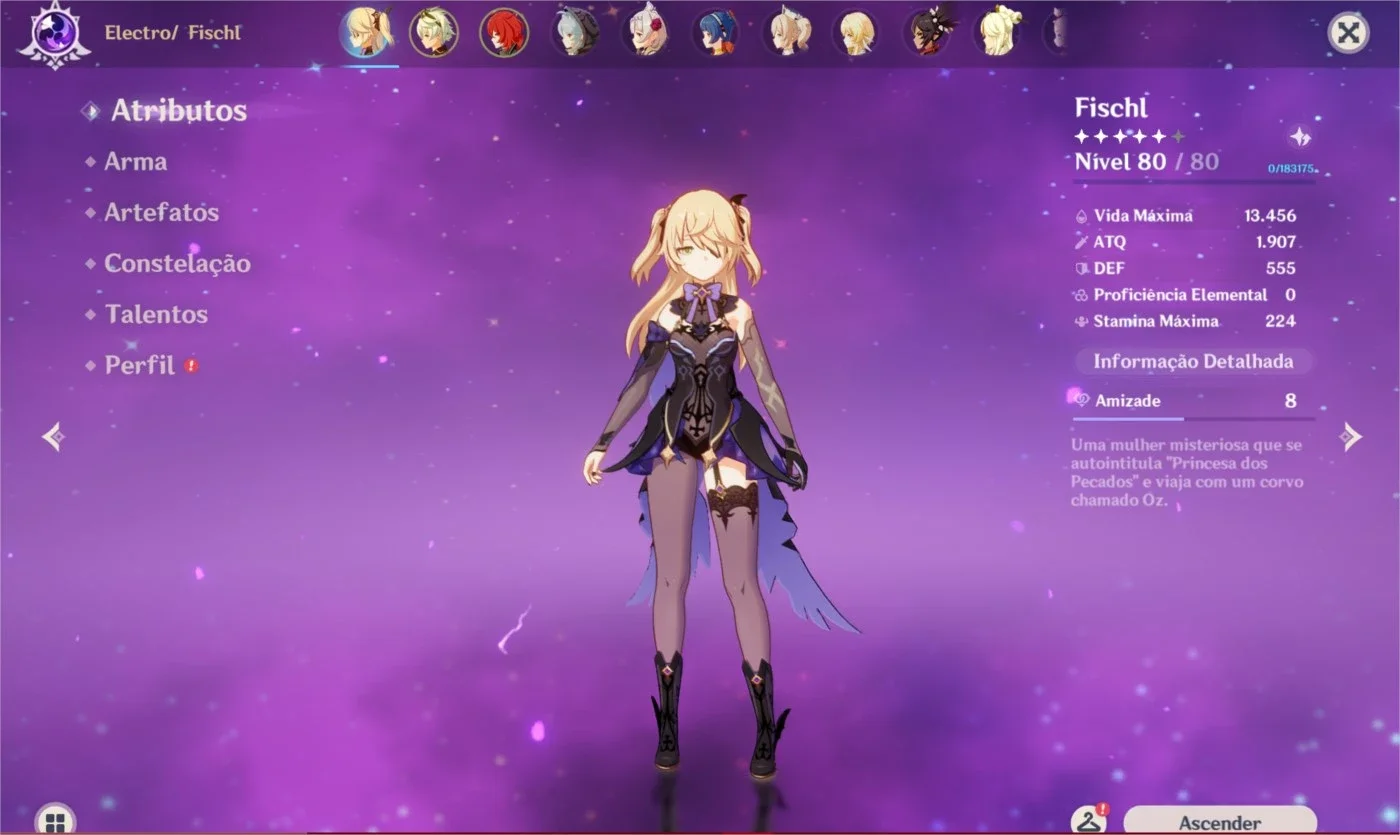Image resolution: width=1400 pixels, height=835 pixels.
Task: Click the Fischl character model
Action: pos(706,485)
